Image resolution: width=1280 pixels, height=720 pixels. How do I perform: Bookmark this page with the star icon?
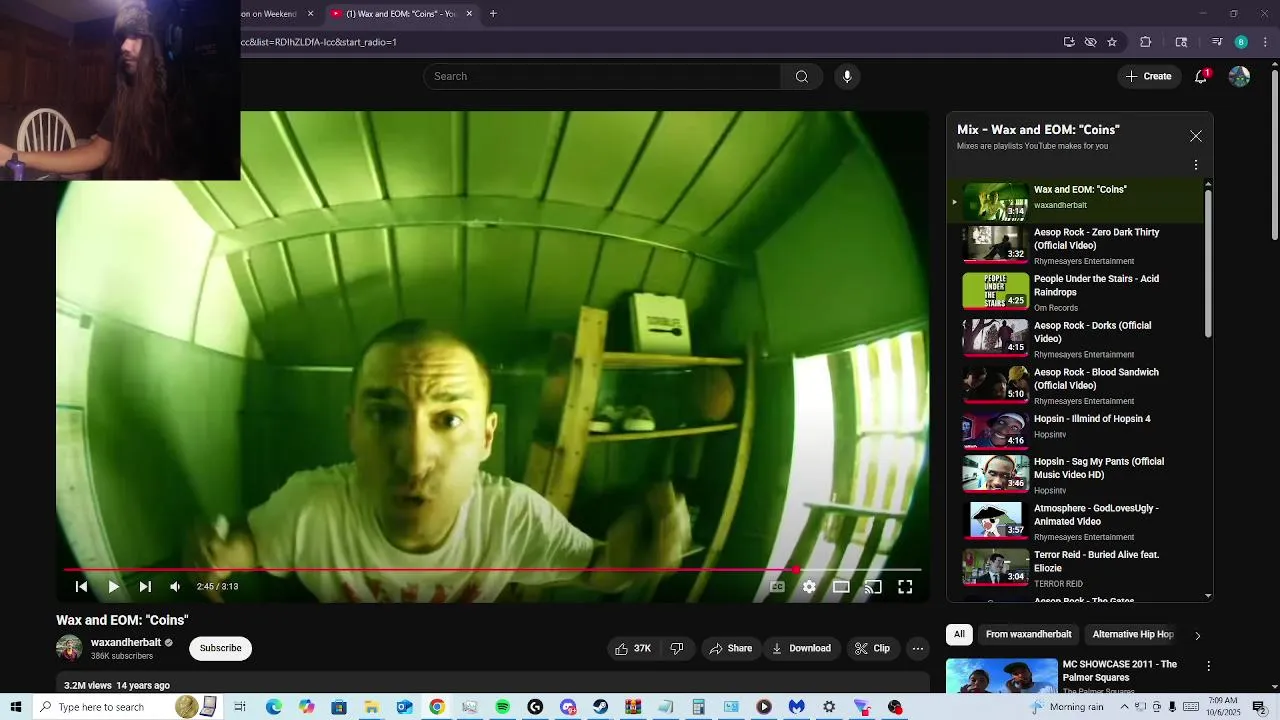pyautogui.click(x=1112, y=42)
